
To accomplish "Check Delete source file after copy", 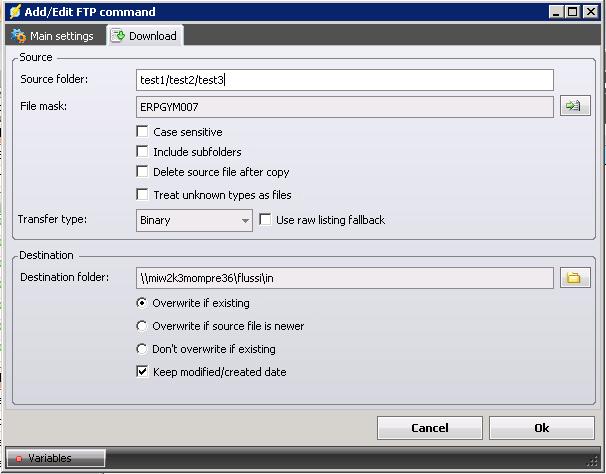I will point(143,172).
